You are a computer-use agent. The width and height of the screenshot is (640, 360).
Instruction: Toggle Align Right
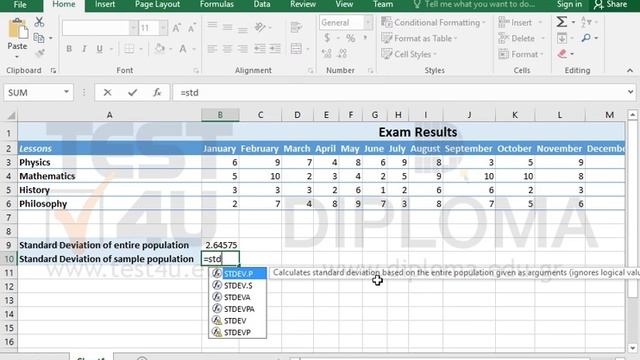243,49
